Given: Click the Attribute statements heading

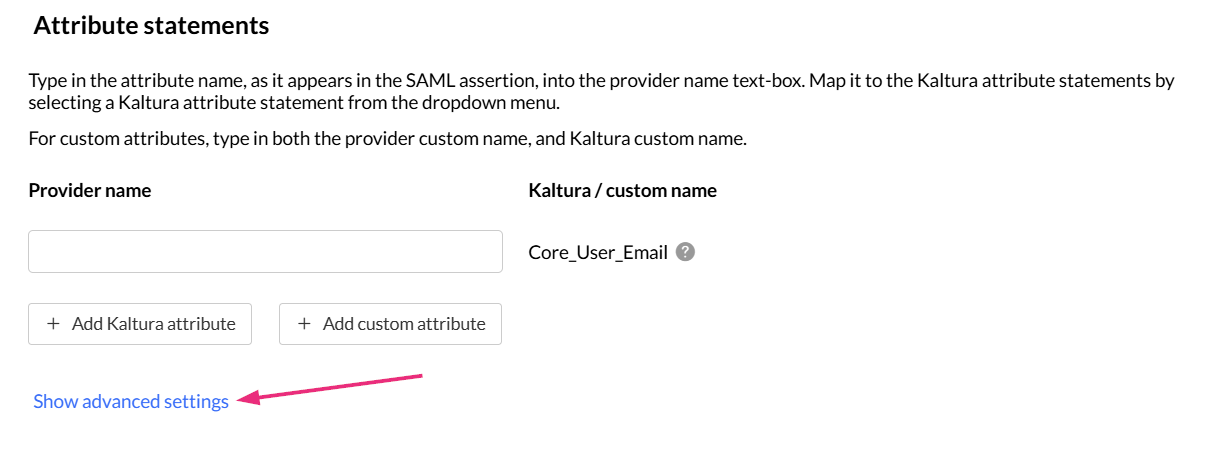Looking at the screenshot, I should (x=151, y=26).
